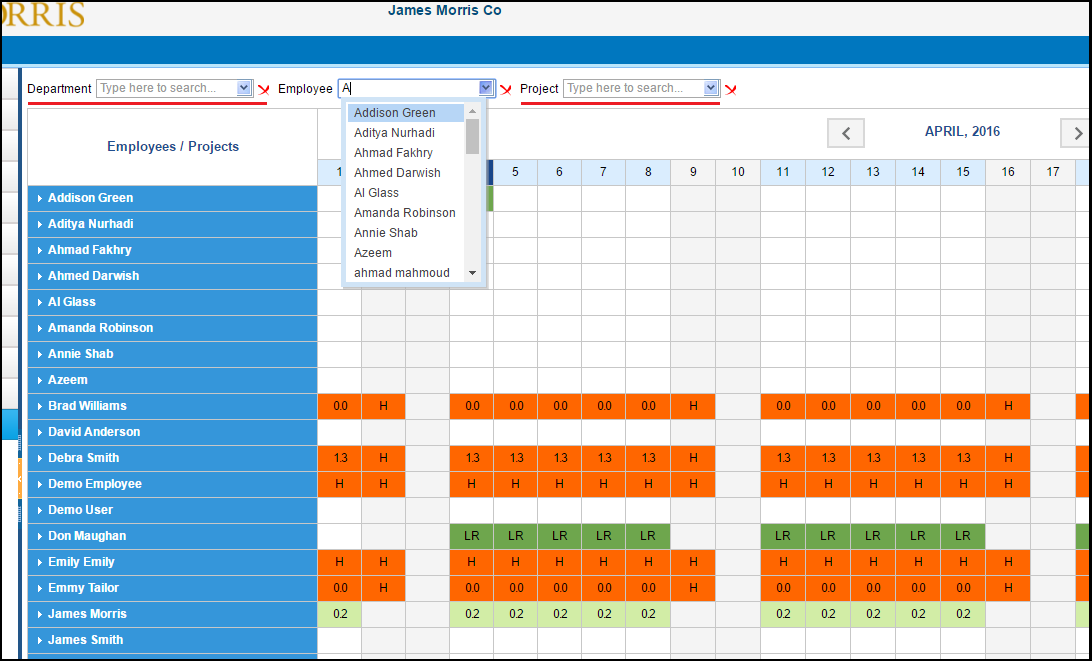Viewport: 1092px width, 661px height.
Task: Expand the Amanda Robinson row
Action: point(40,328)
